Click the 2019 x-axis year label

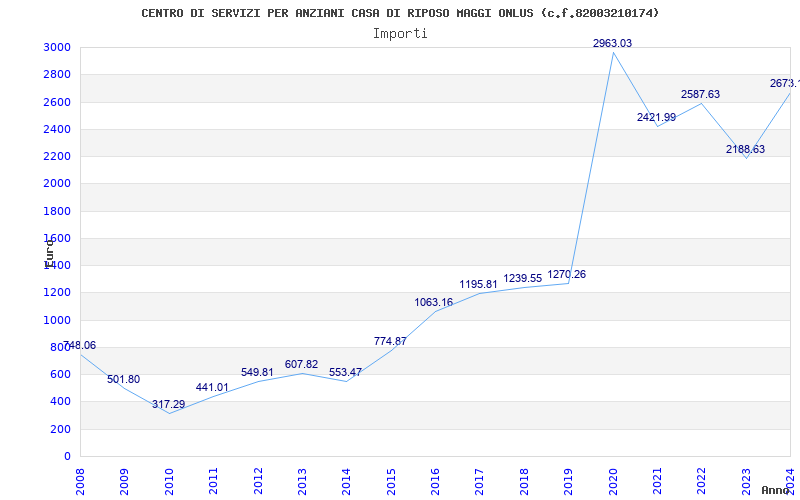pos(568,481)
